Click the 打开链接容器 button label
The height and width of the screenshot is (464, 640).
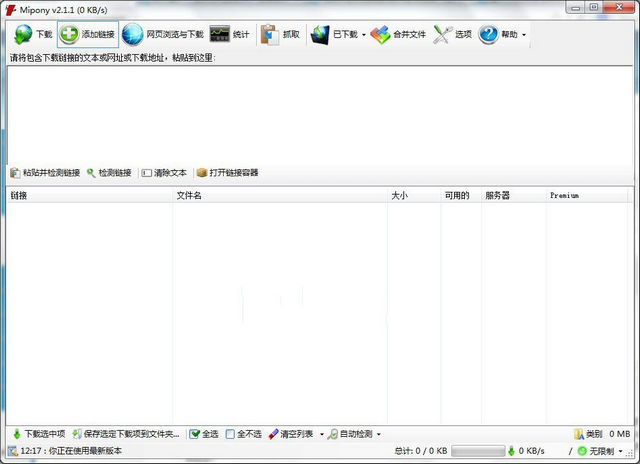[x=234, y=173]
